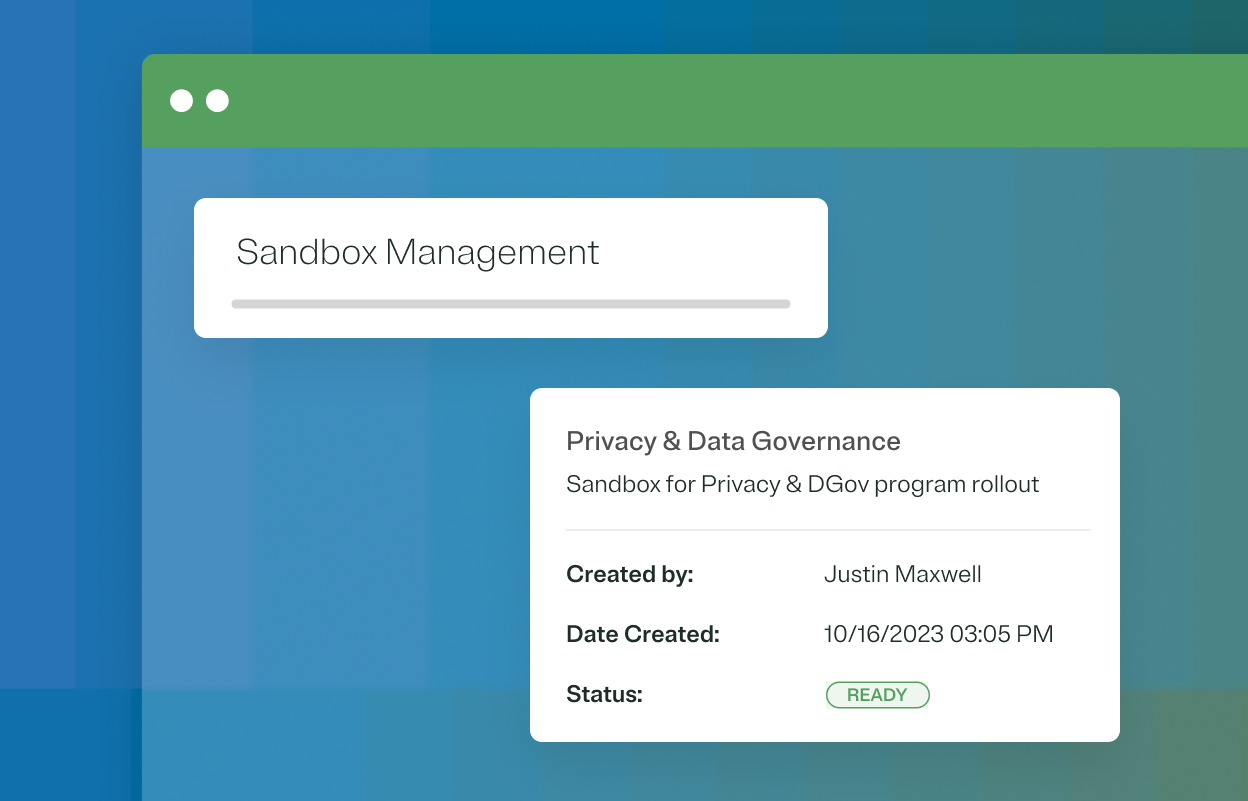1248x801 pixels.
Task: Click the Created by label
Action: [629, 575]
